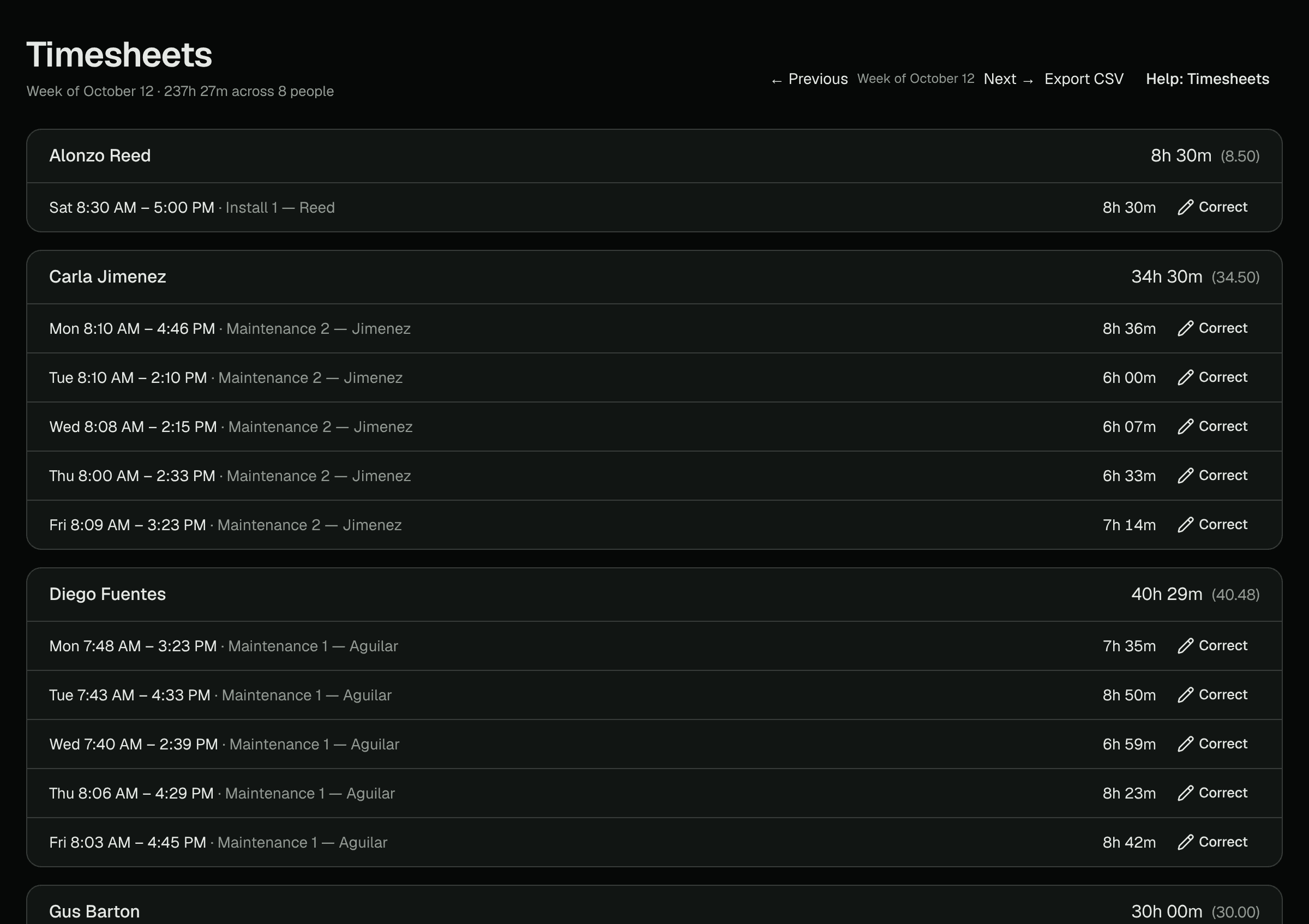The width and height of the screenshot is (1309, 924).
Task: Click Fri 8:03 AM – 4:45 PM time range
Action: [x=128, y=842]
